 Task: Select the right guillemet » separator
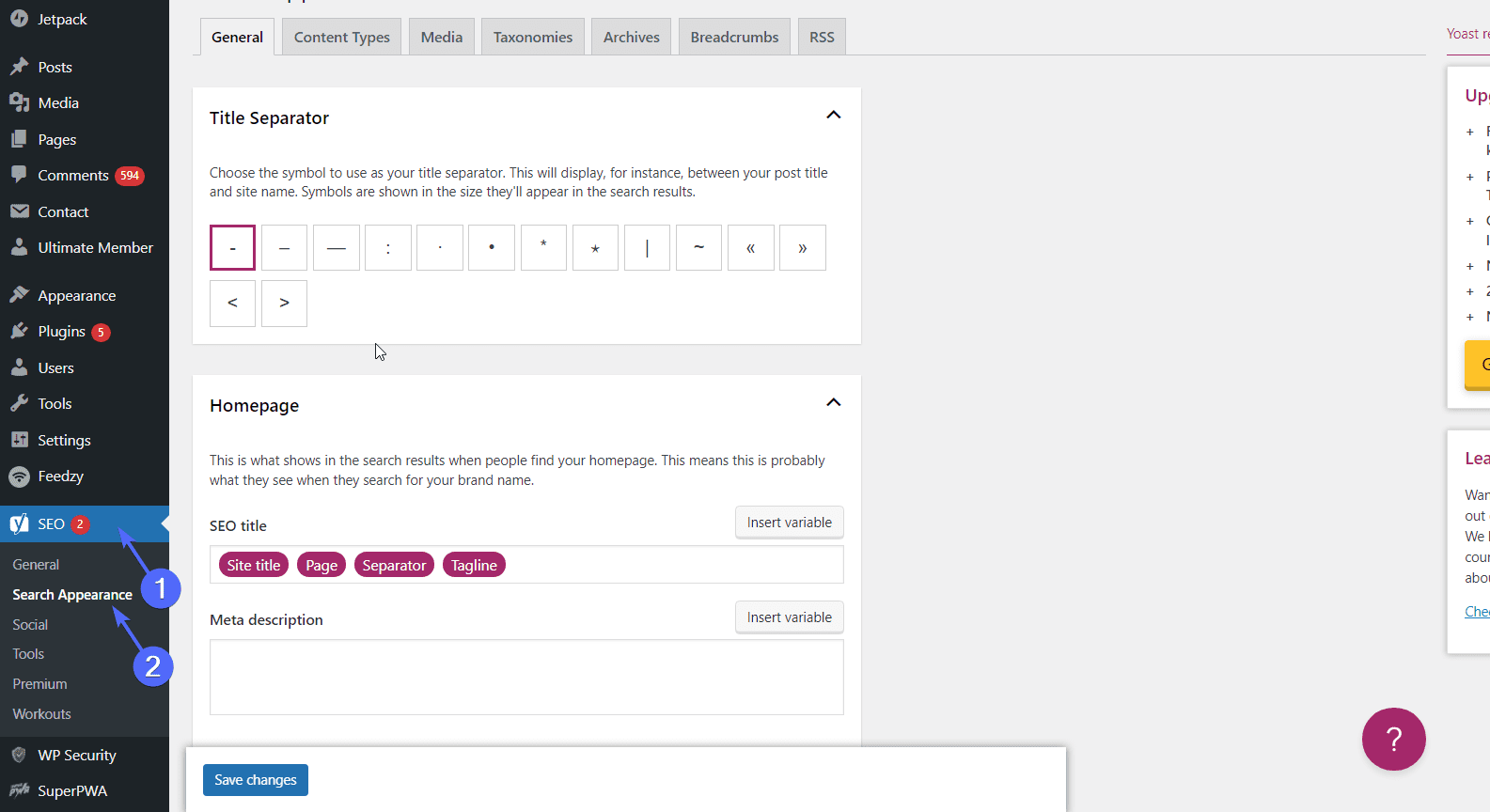point(803,248)
